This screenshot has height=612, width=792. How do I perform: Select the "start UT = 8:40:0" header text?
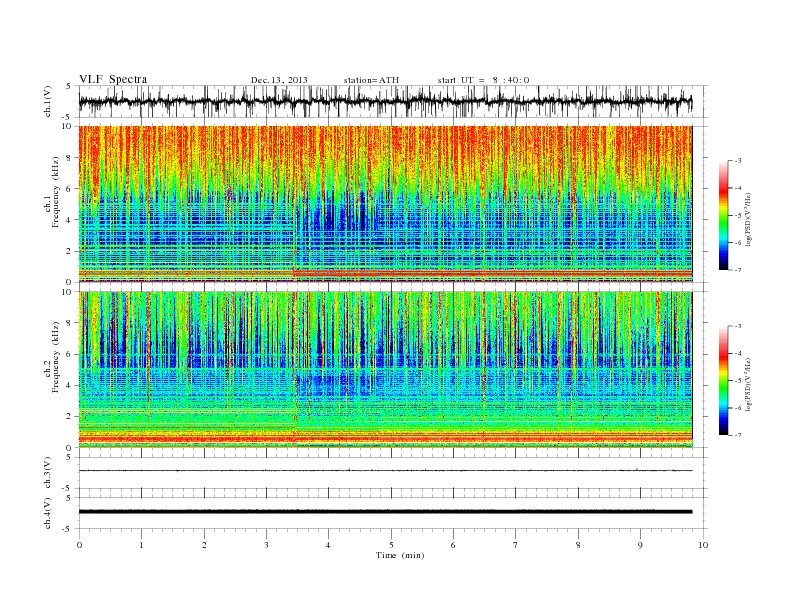(x=483, y=80)
